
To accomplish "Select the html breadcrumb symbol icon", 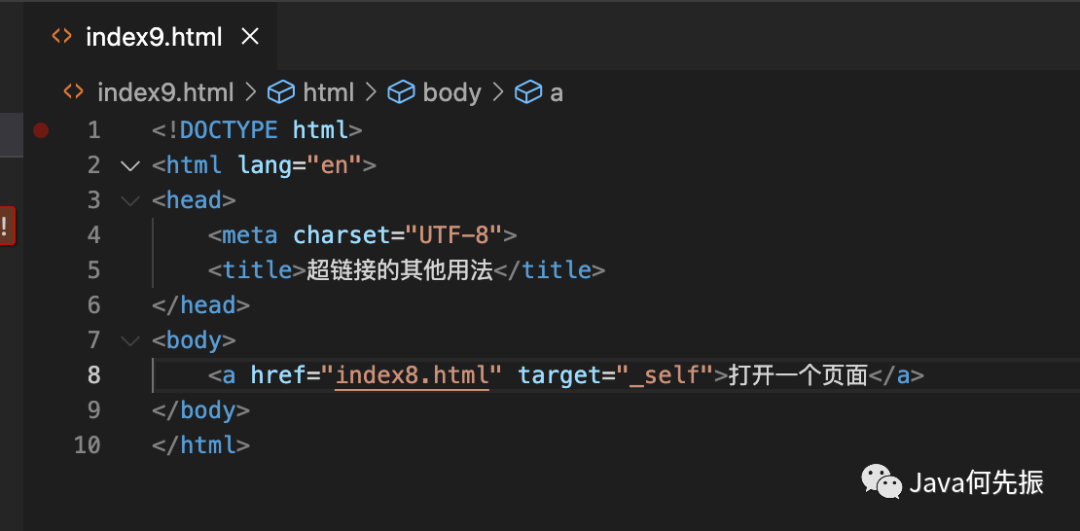I will coord(281,93).
